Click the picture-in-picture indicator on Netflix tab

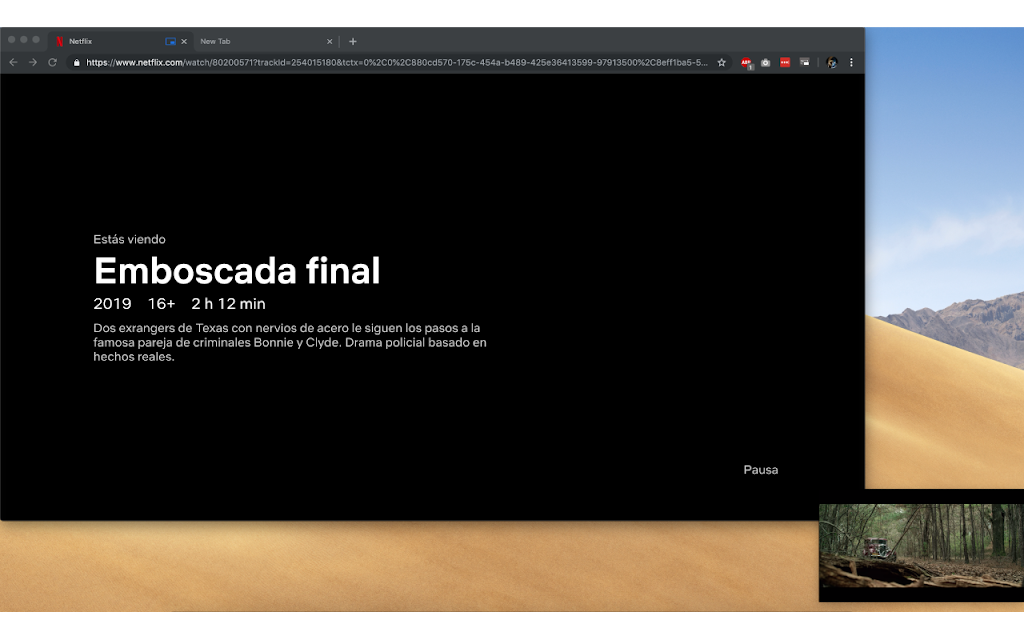[170, 41]
